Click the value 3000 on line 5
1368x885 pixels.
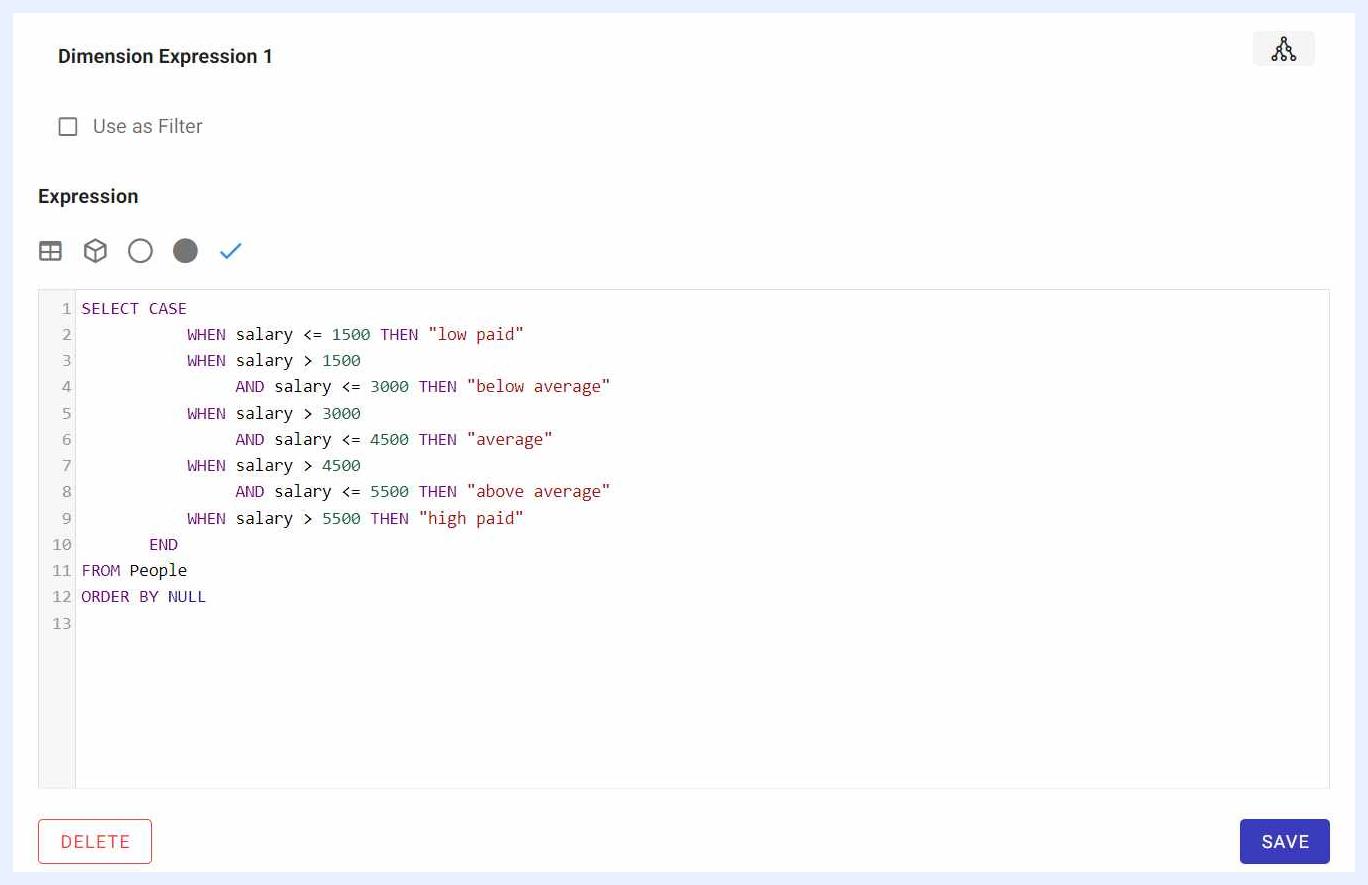(341, 413)
